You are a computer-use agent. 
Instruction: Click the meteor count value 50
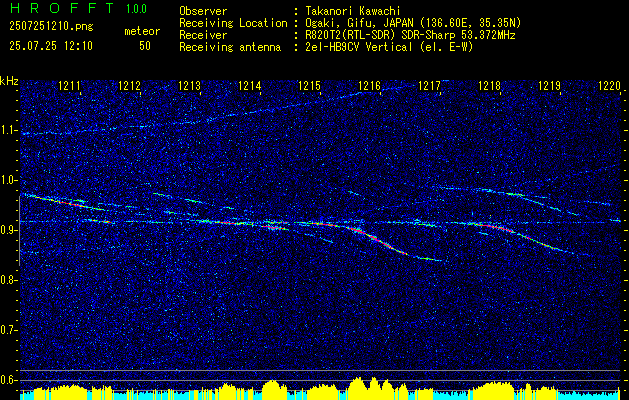point(145,46)
